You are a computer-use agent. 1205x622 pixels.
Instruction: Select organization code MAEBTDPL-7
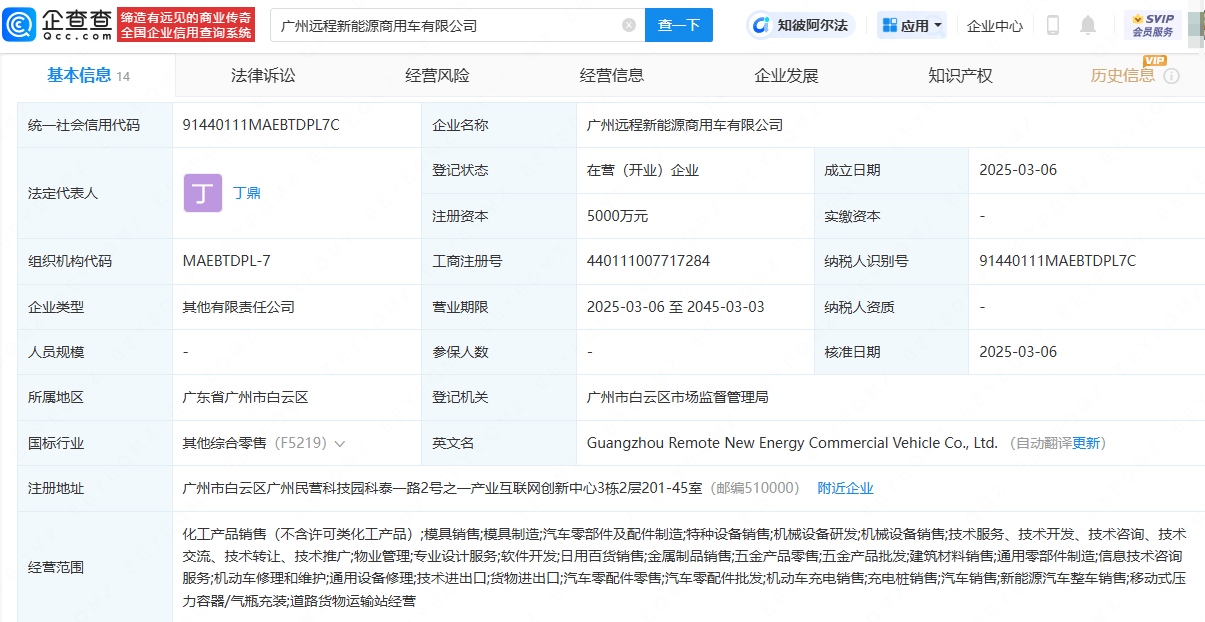pyautogui.click(x=226, y=261)
